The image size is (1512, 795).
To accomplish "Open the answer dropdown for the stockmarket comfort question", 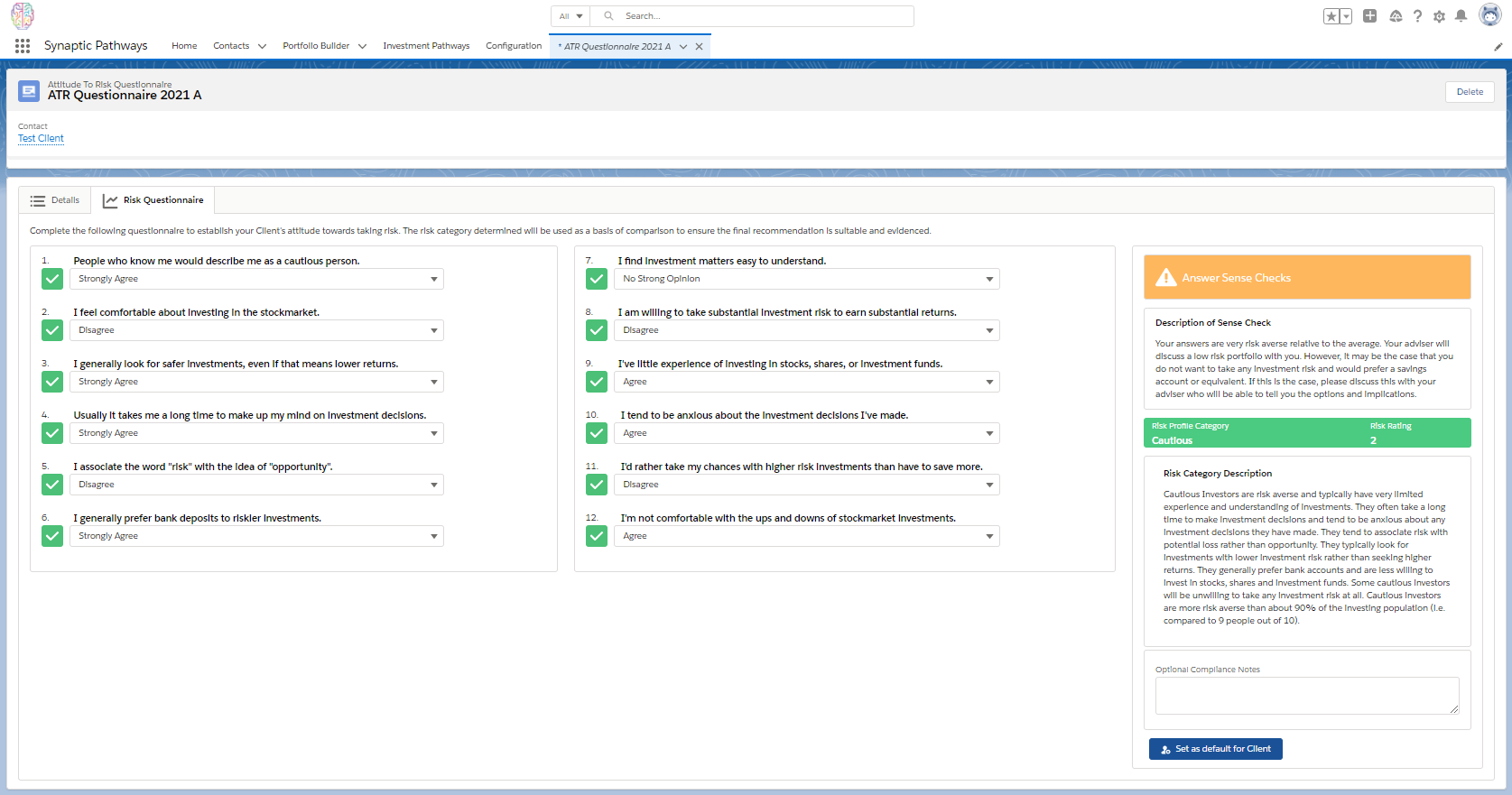I will tap(257, 330).
